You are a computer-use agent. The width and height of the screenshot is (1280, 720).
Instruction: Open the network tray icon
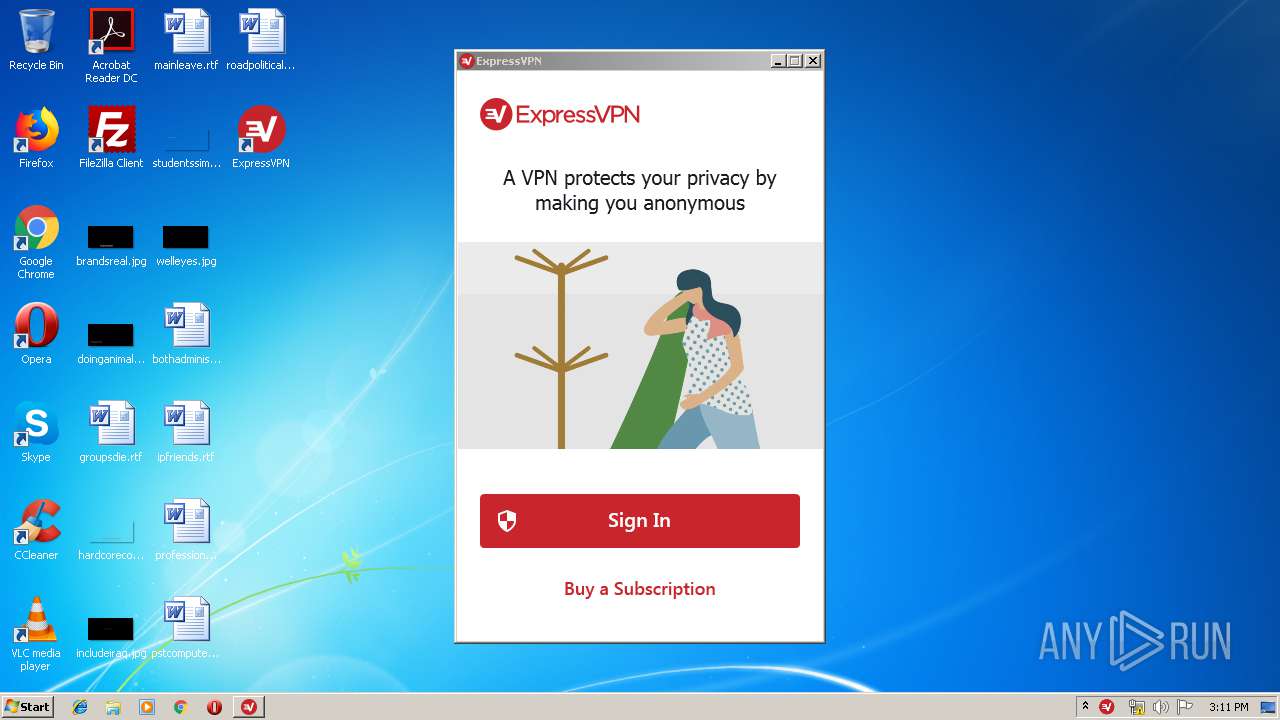click(x=1136, y=707)
